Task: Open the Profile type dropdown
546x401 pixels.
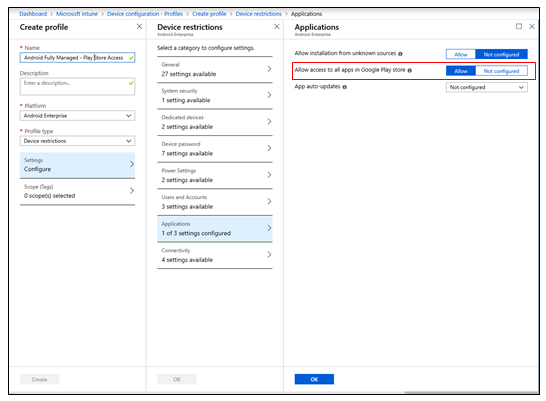Action: (77, 141)
